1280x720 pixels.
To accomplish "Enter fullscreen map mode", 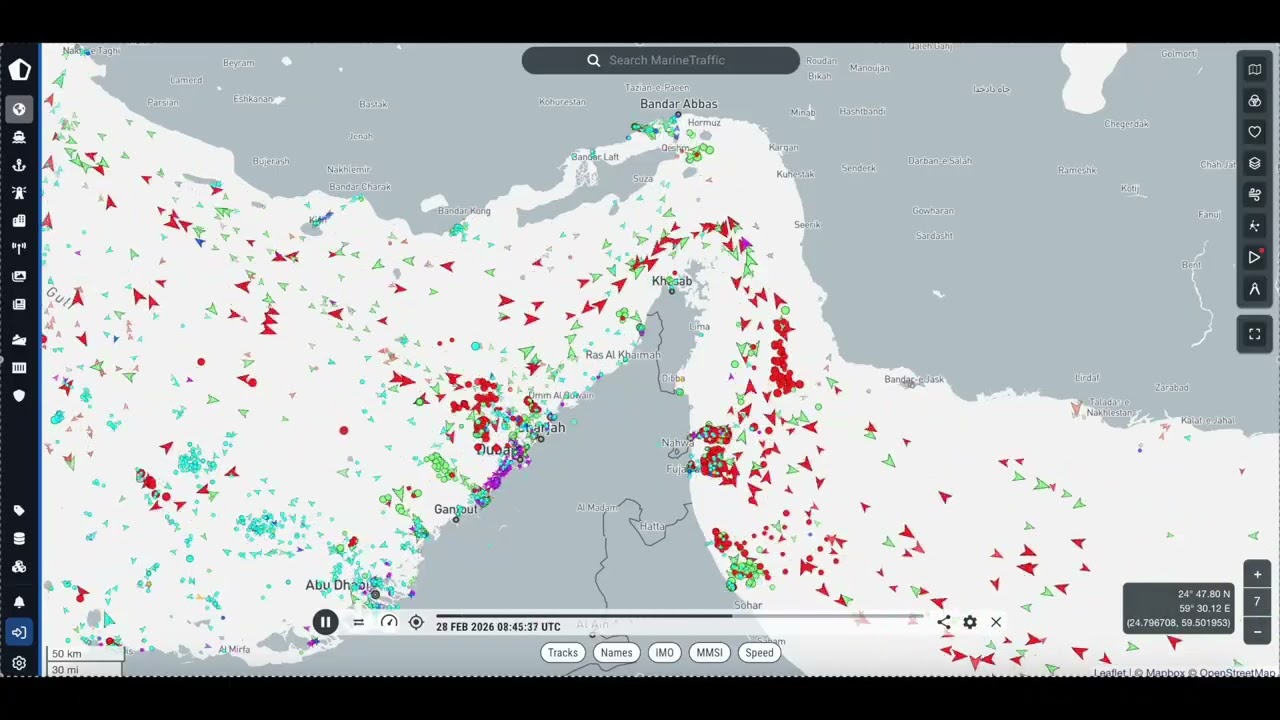I will click(1255, 334).
